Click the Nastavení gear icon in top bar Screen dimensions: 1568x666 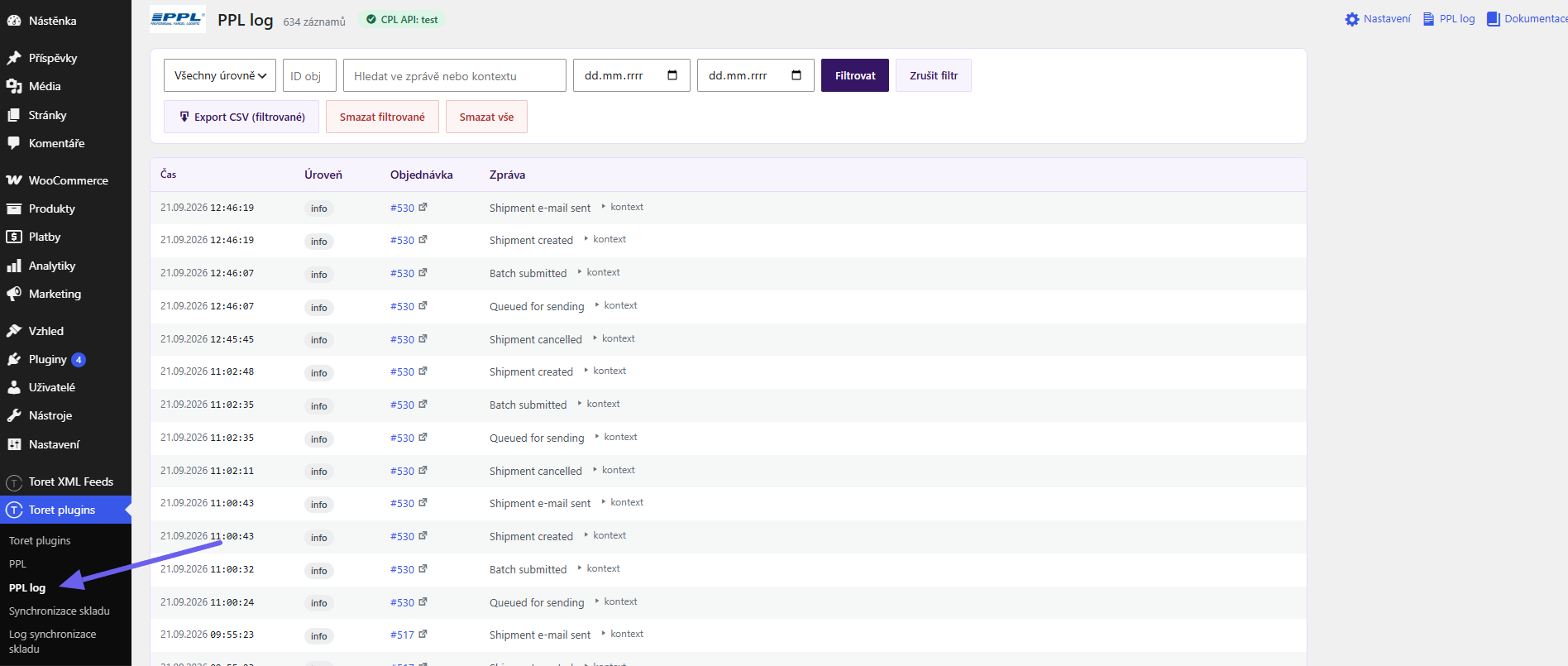(1352, 19)
